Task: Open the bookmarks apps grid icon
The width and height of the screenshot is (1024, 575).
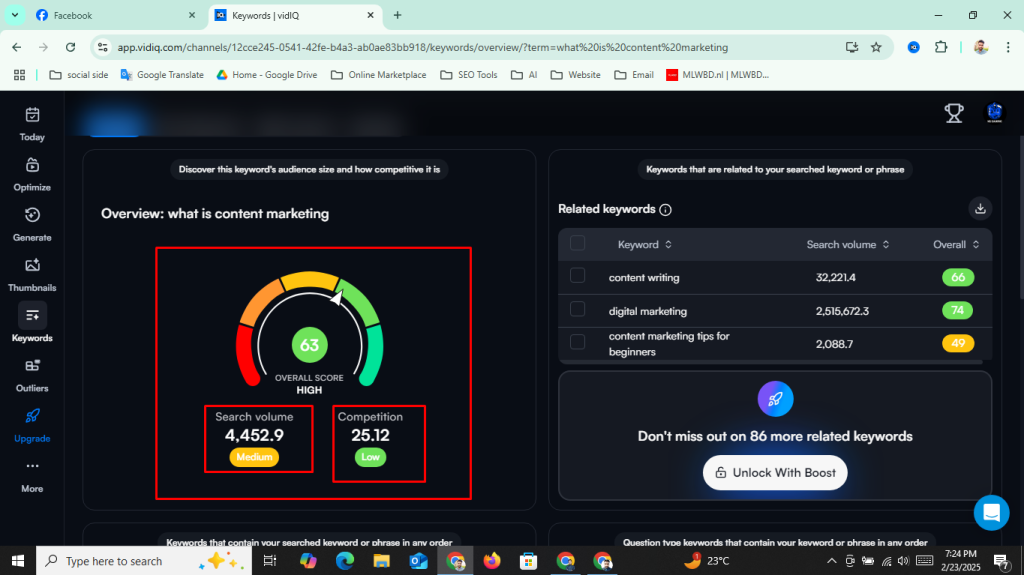Action: pyautogui.click(x=20, y=75)
